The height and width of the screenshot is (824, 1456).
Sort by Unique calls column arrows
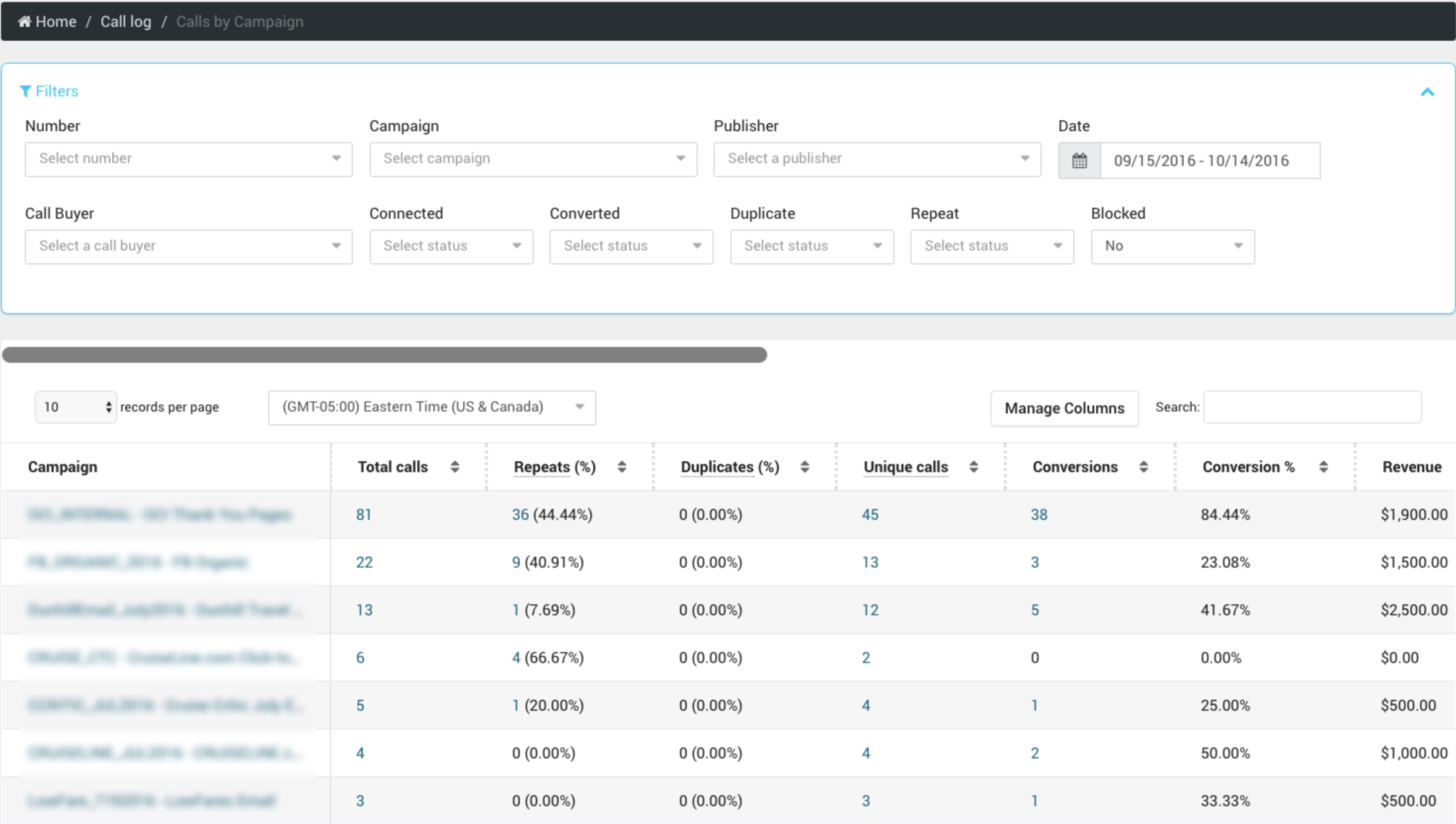[973, 467]
